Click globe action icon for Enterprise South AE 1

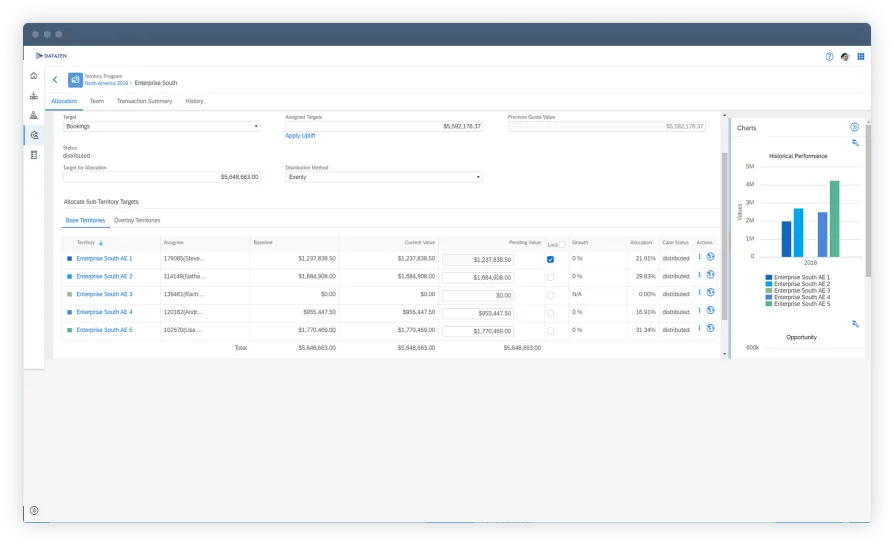pyautogui.click(x=710, y=257)
